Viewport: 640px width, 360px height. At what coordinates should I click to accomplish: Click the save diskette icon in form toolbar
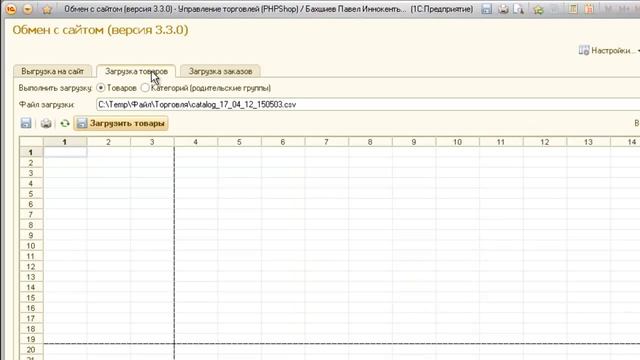tap(26, 123)
